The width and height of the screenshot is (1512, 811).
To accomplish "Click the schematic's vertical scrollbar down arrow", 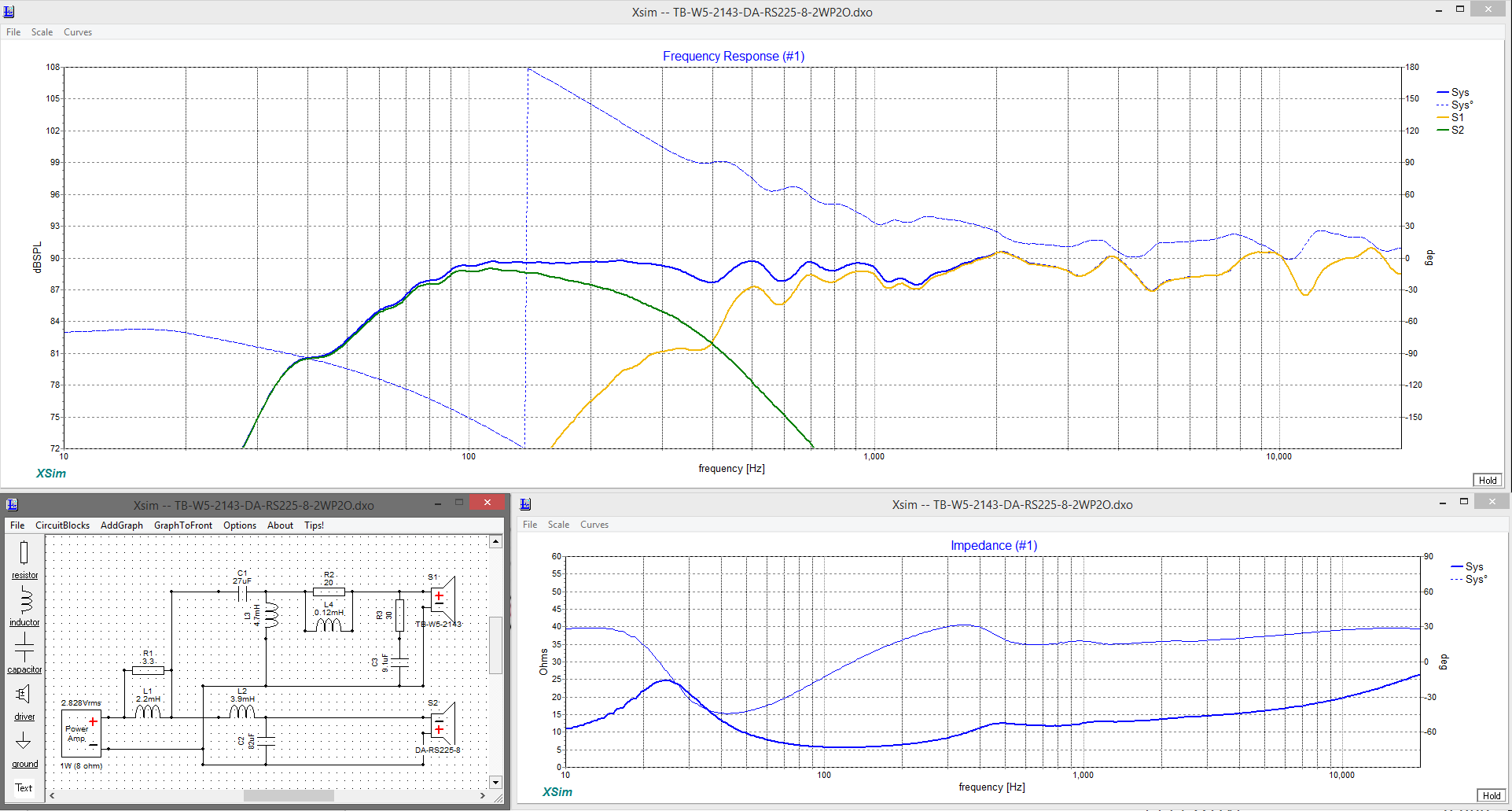I will pos(495,783).
